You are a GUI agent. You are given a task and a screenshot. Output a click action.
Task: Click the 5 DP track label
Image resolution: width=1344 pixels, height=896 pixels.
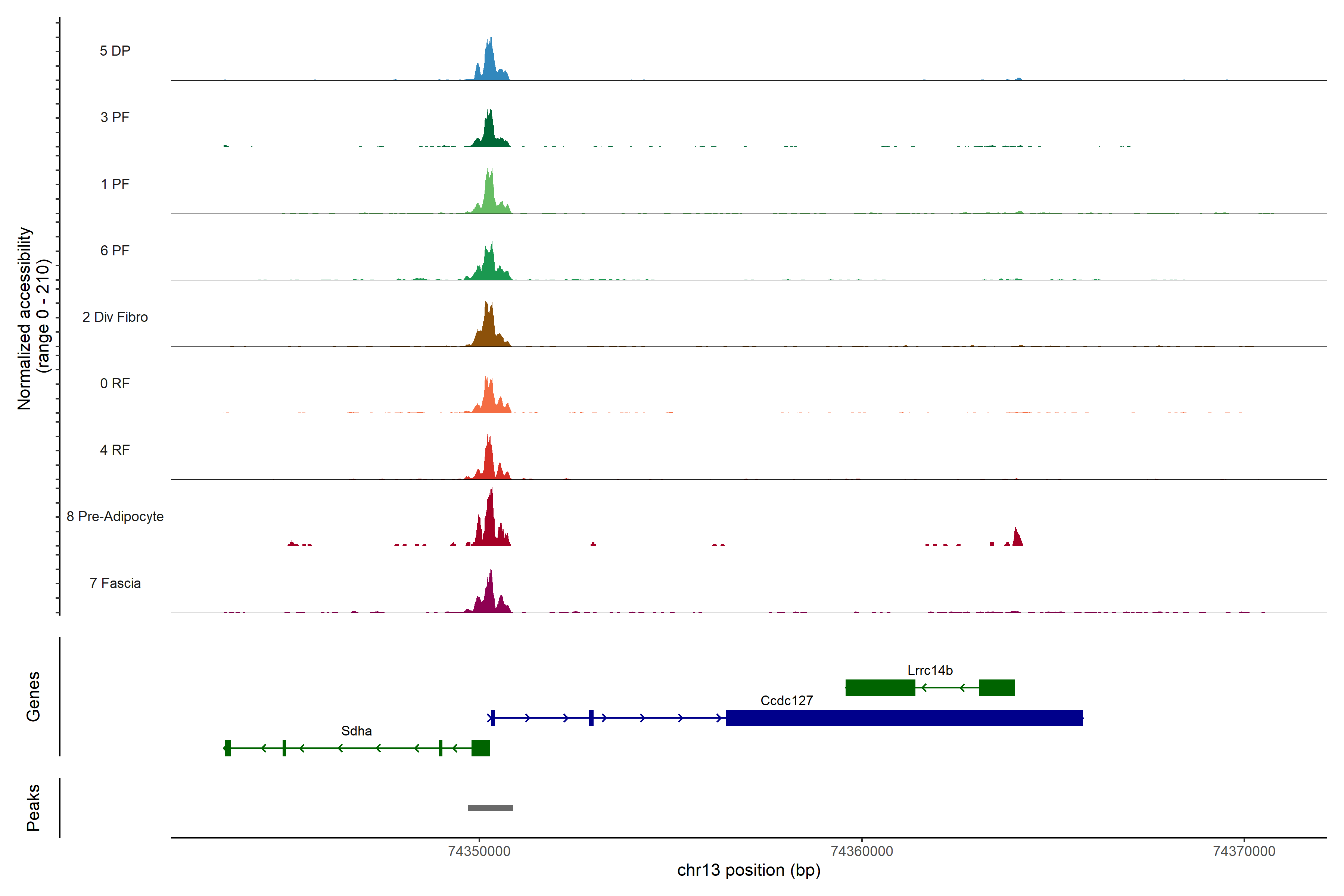(x=115, y=51)
